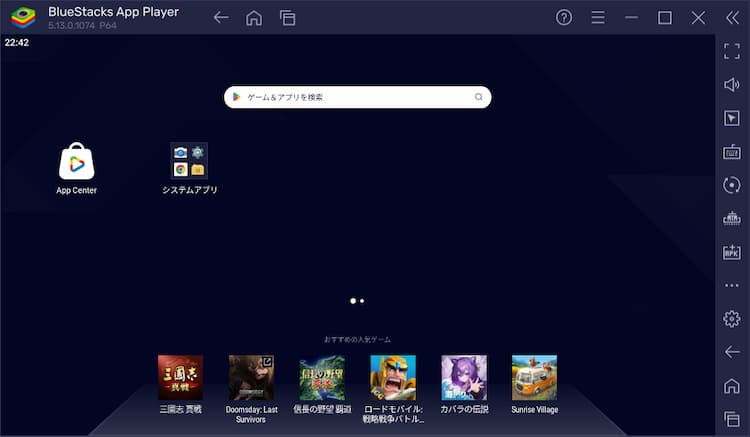The width and height of the screenshot is (750, 437).
Task: Toggle cursor lock in the sidebar
Action: click(x=732, y=118)
